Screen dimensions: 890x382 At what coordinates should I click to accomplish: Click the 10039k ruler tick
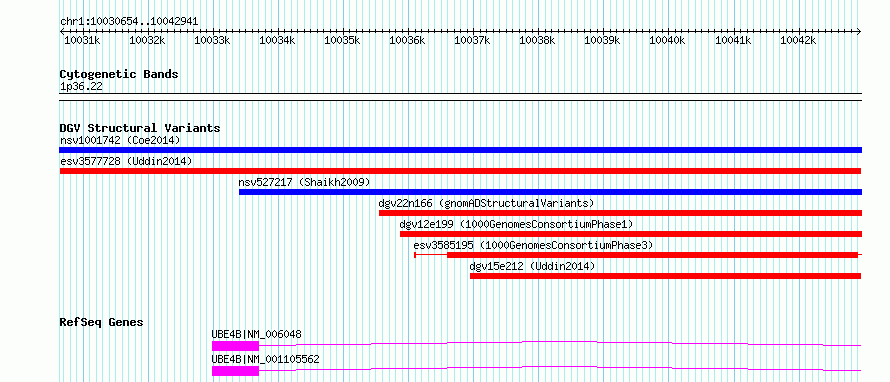[603, 40]
